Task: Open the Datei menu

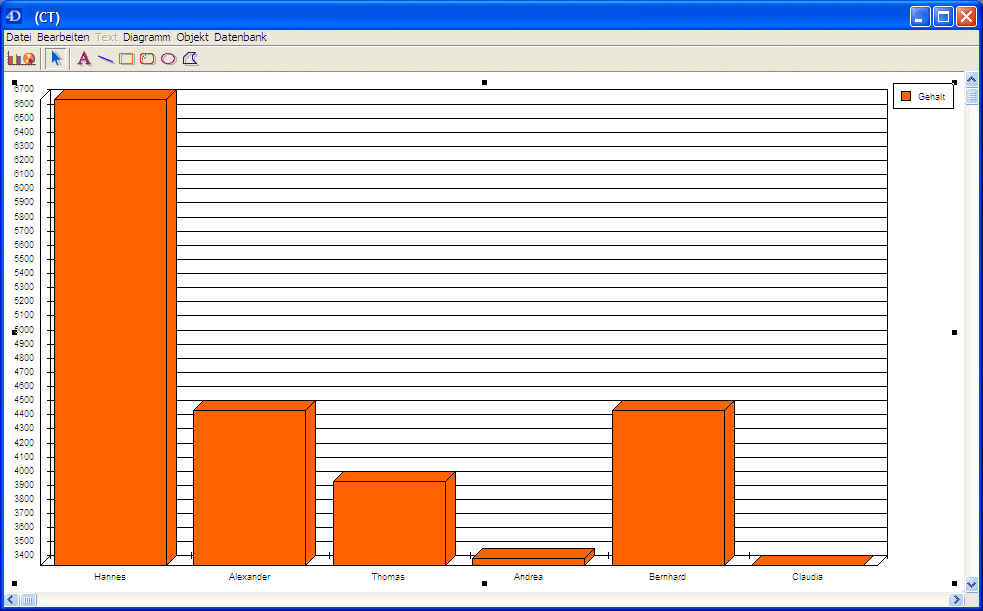Action: (18, 37)
